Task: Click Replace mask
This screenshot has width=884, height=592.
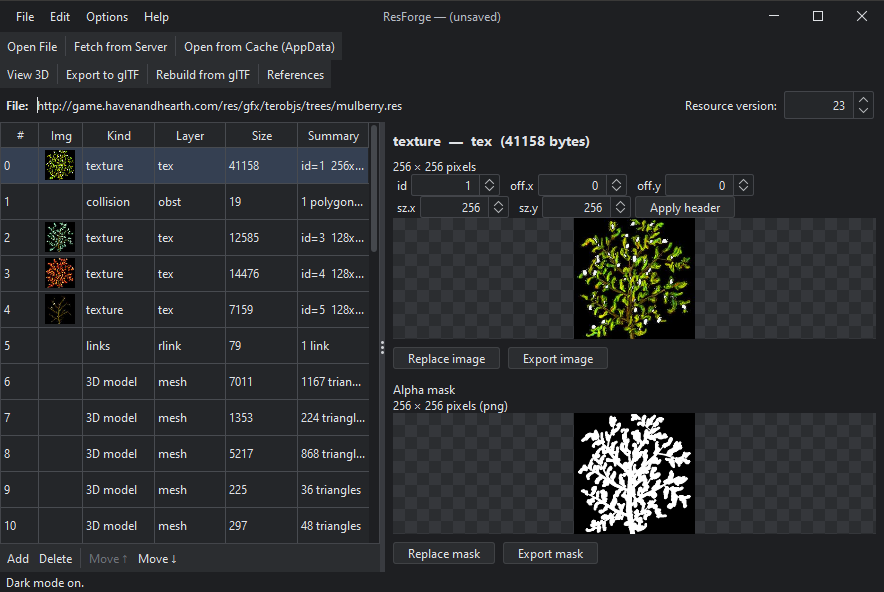Action: point(444,554)
